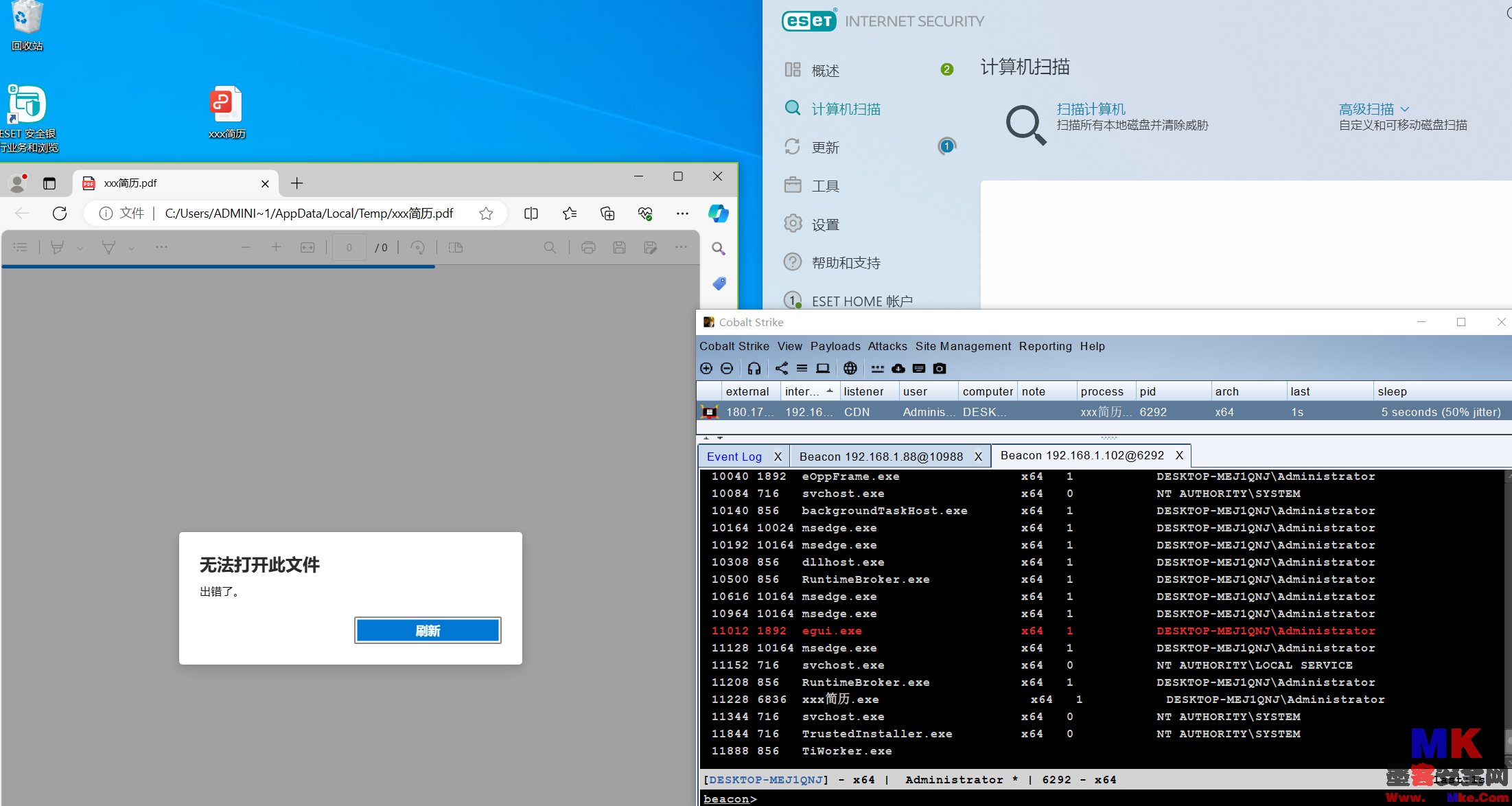Click the red egui.exe process line
This screenshot has height=806, width=1512.
[x=1043, y=631]
